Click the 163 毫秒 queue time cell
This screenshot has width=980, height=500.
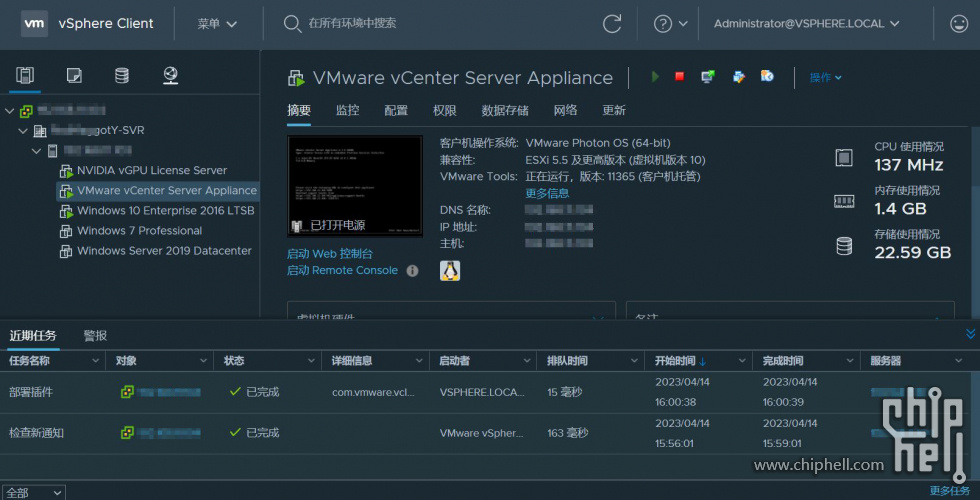pyautogui.click(x=568, y=432)
